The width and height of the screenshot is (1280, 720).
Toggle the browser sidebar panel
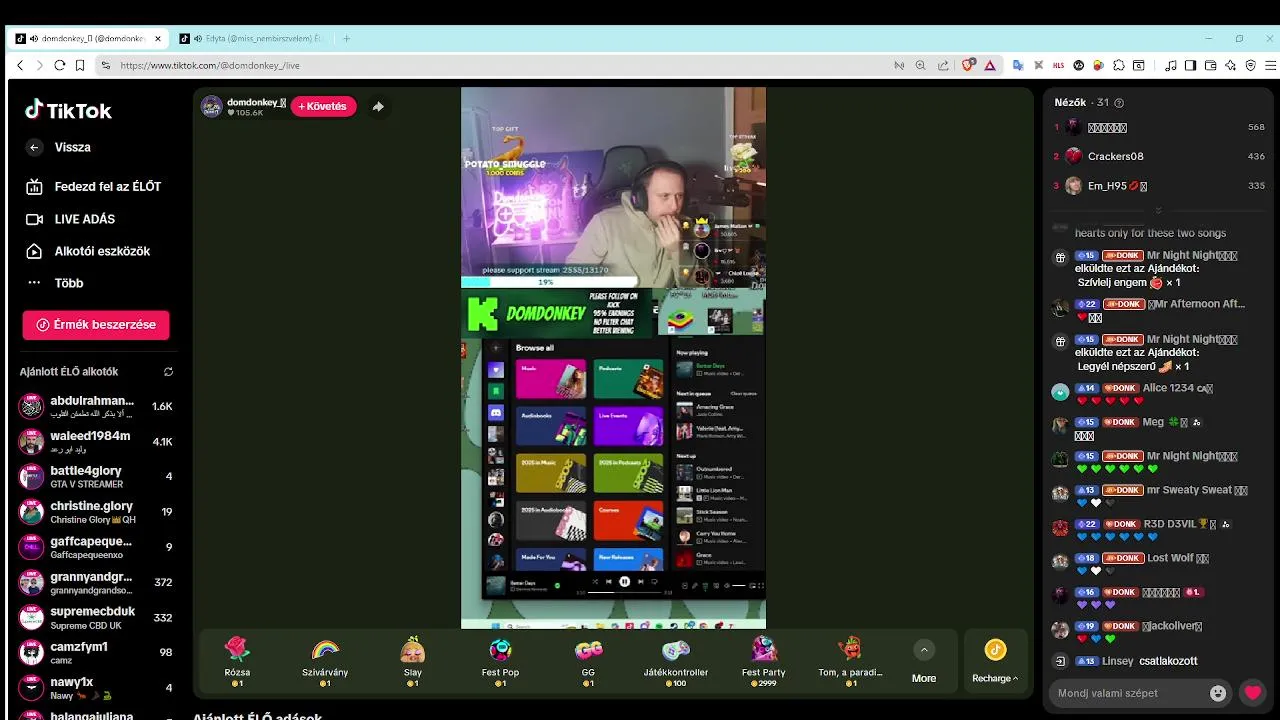point(1190,65)
